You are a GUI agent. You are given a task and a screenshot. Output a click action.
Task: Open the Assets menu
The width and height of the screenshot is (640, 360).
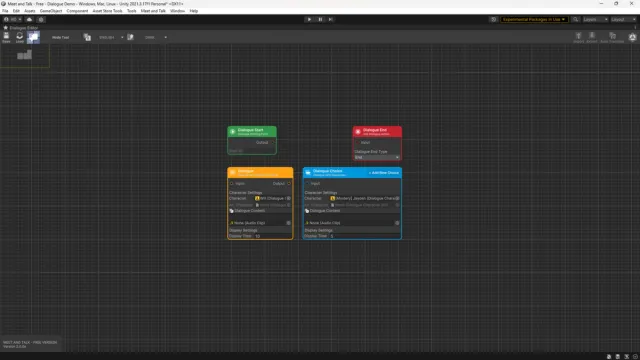pos(30,11)
